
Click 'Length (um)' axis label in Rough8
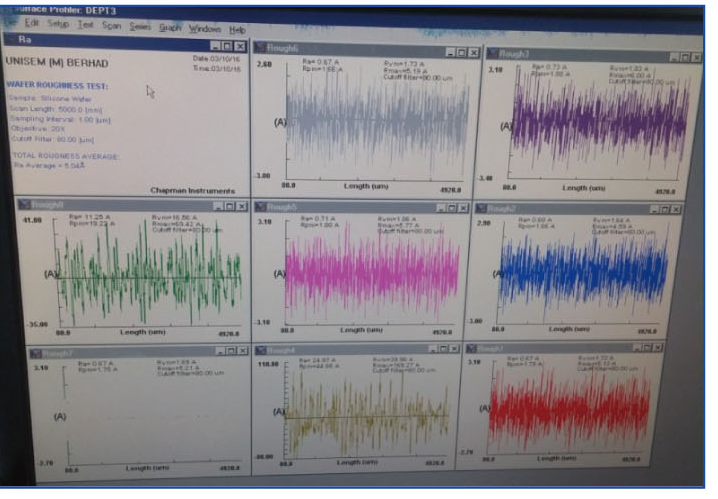[142, 331]
